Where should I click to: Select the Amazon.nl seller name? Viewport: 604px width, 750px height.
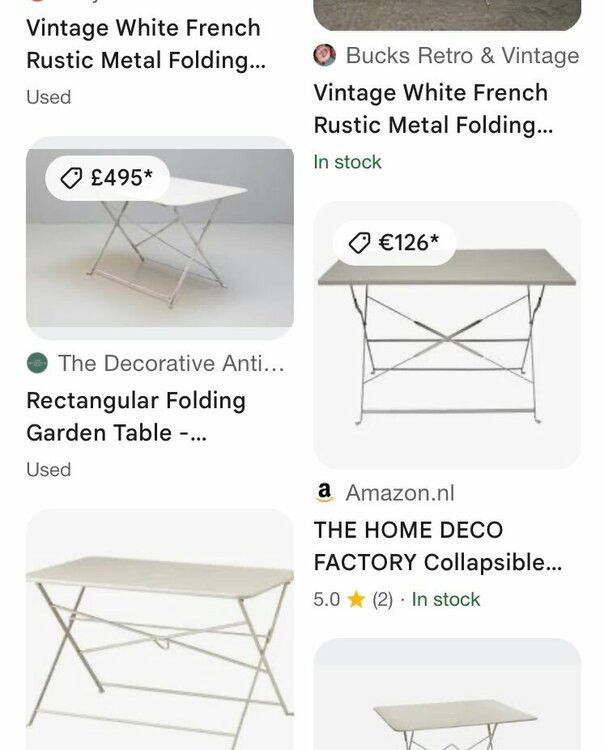click(400, 492)
